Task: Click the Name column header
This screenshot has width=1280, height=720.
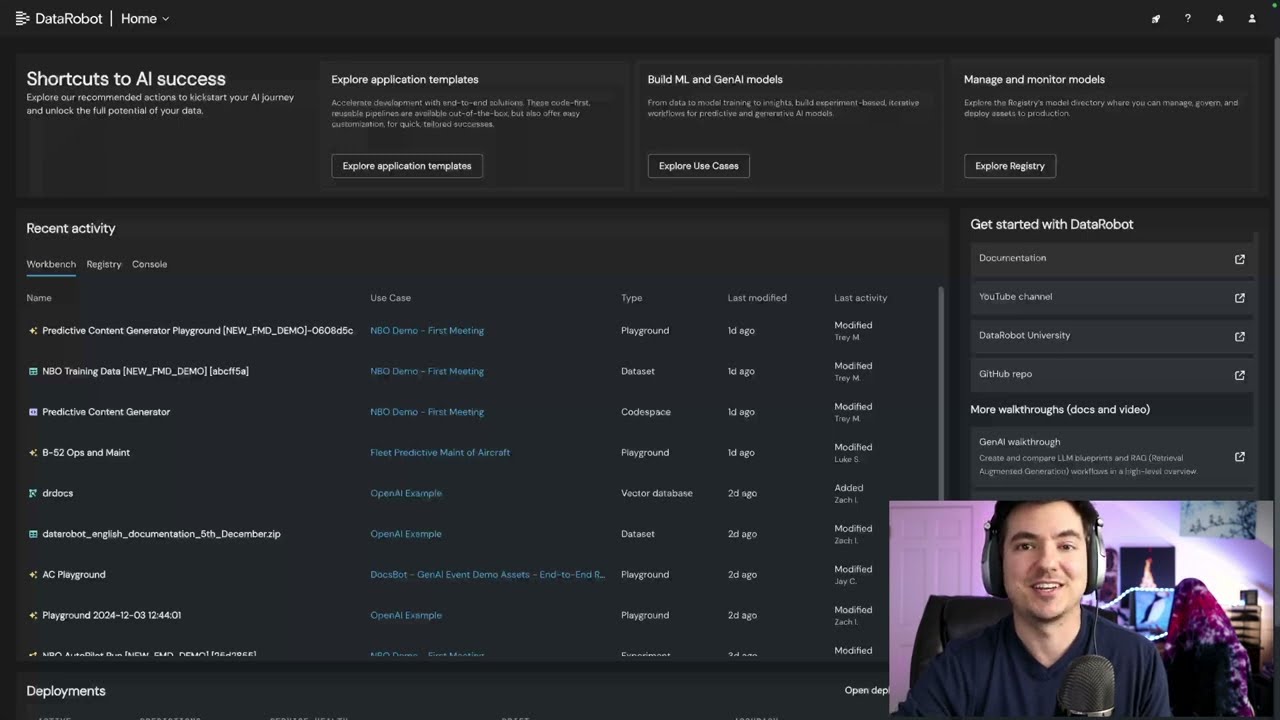Action: click(x=39, y=298)
